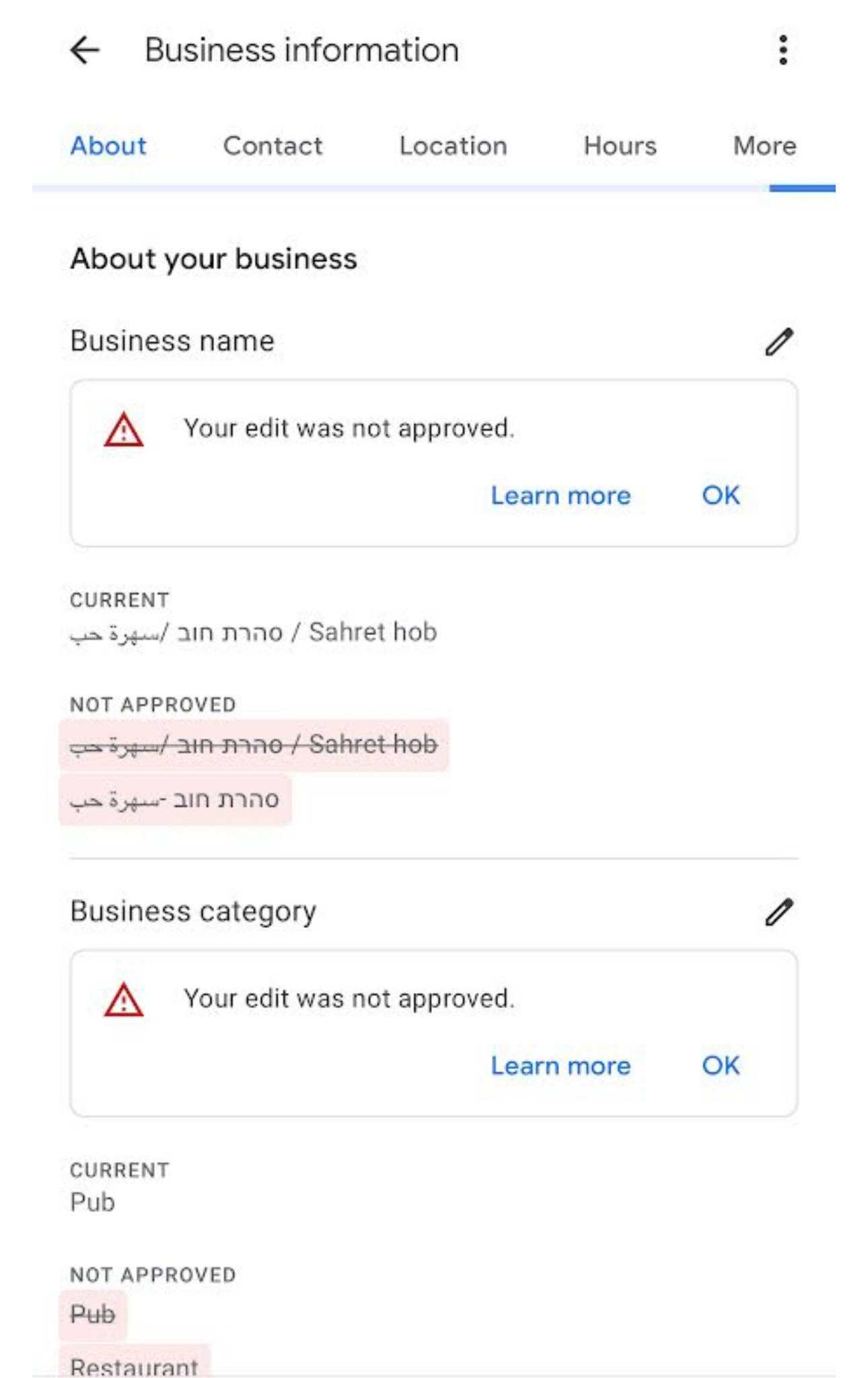Edit business category with pencil icon
This screenshot has height=1378, width=868.
click(779, 912)
